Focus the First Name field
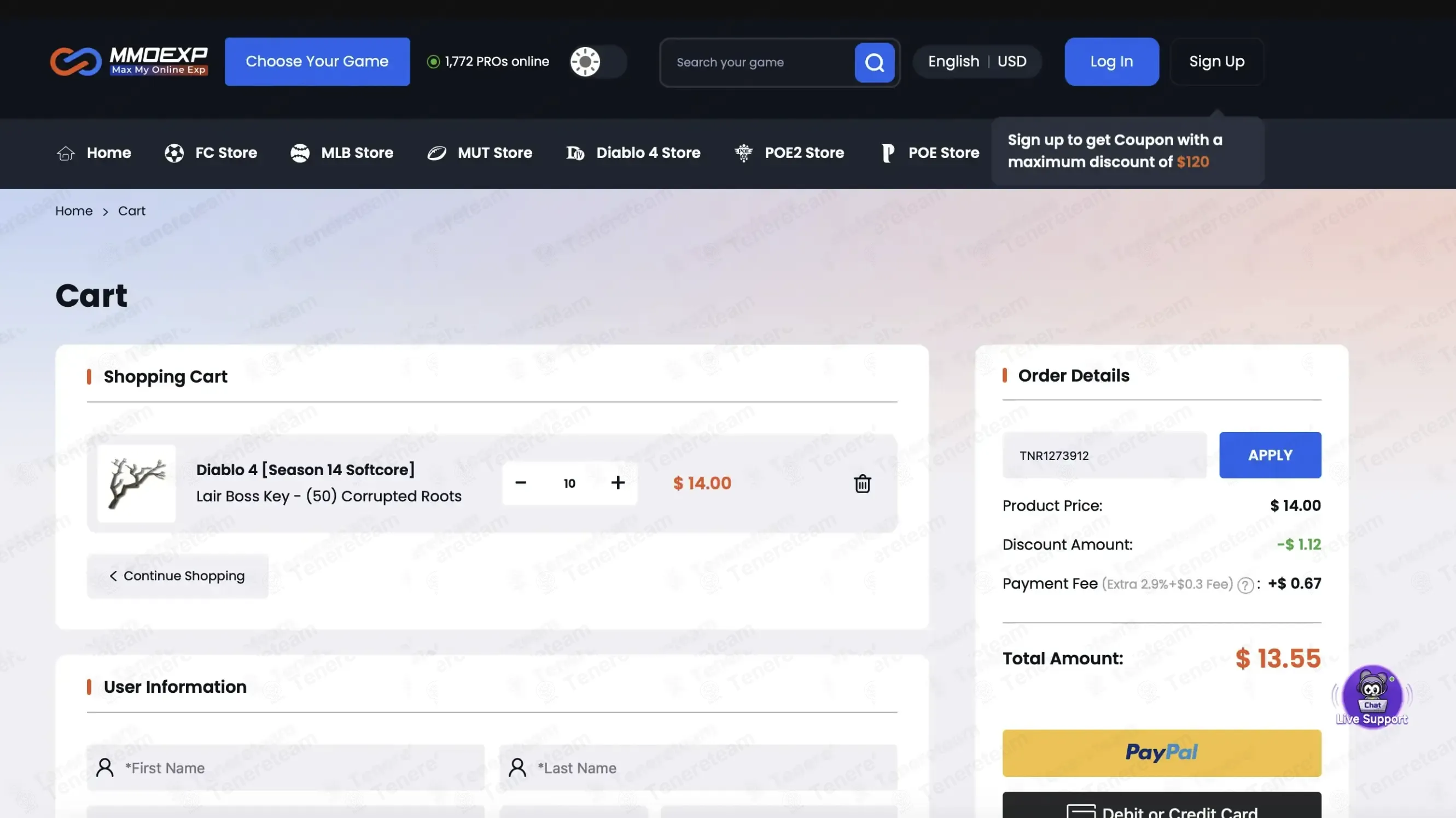Viewport: 1456px width, 818px height. [x=286, y=767]
